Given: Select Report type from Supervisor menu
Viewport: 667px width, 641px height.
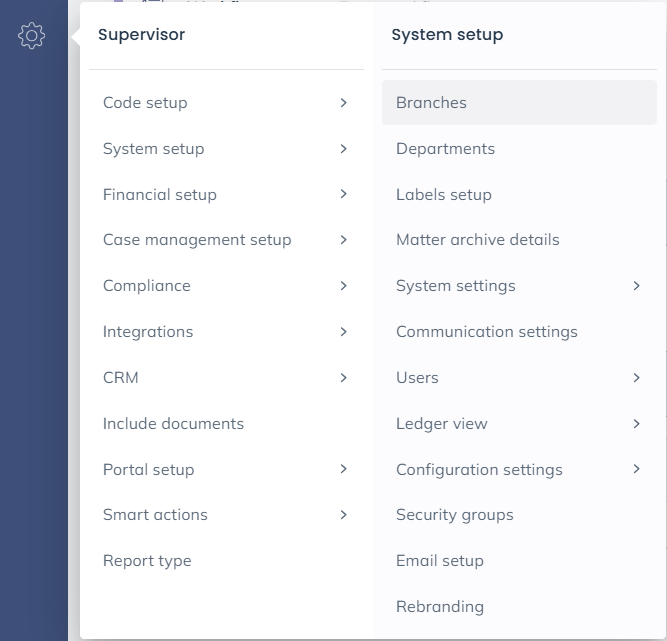Looking at the screenshot, I should [147, 561].
